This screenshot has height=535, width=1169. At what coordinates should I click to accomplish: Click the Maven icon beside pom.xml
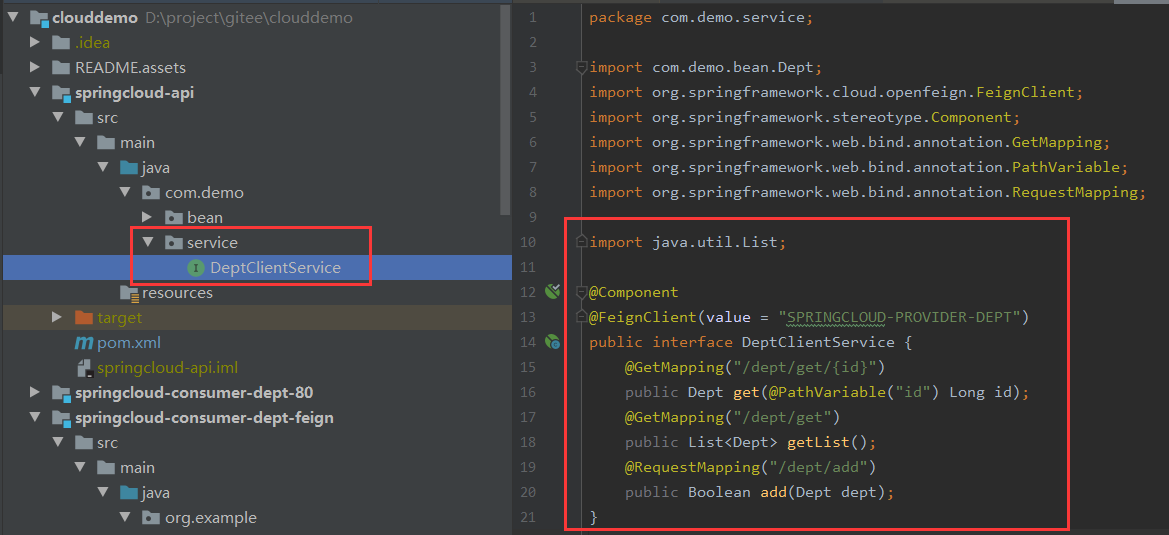point(84,343)
